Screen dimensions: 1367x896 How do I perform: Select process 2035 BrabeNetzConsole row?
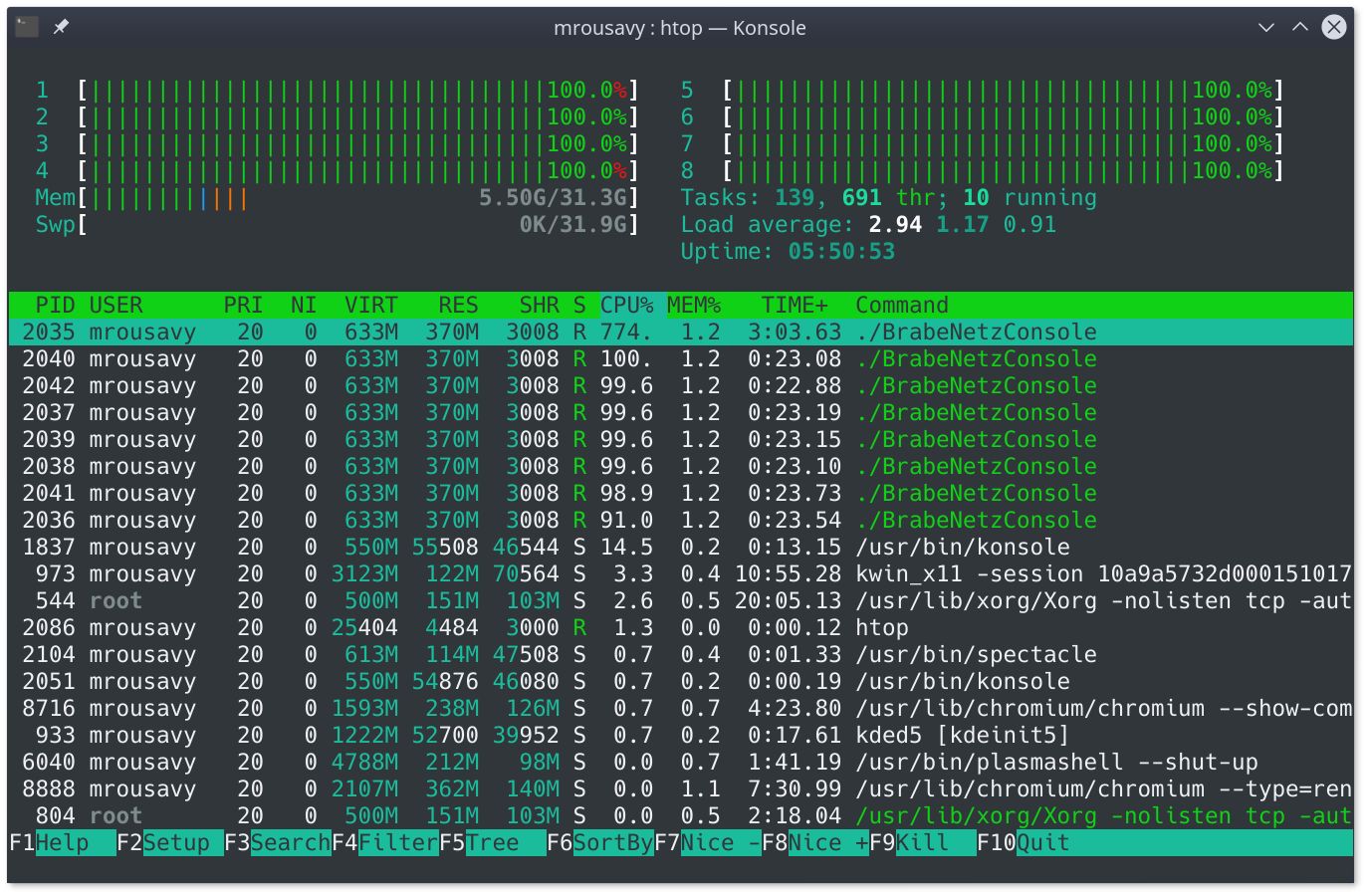[681, 333]
